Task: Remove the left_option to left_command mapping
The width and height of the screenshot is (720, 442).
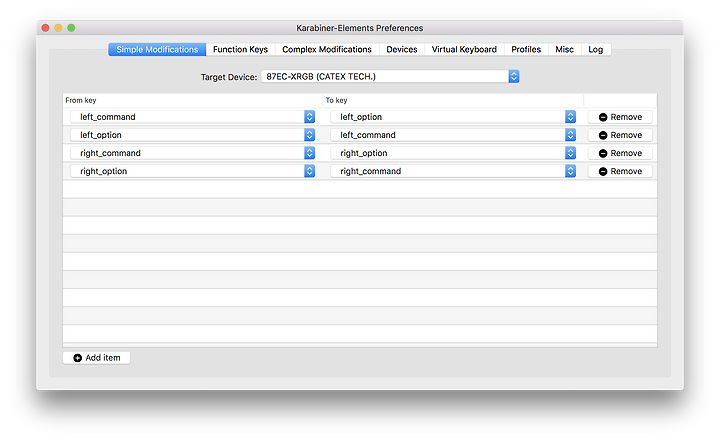Action: click(620, 135)
